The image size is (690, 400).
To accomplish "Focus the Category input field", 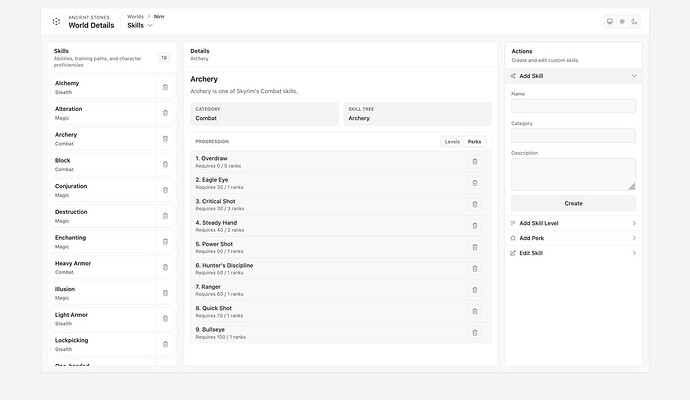I will click(573, 135).
